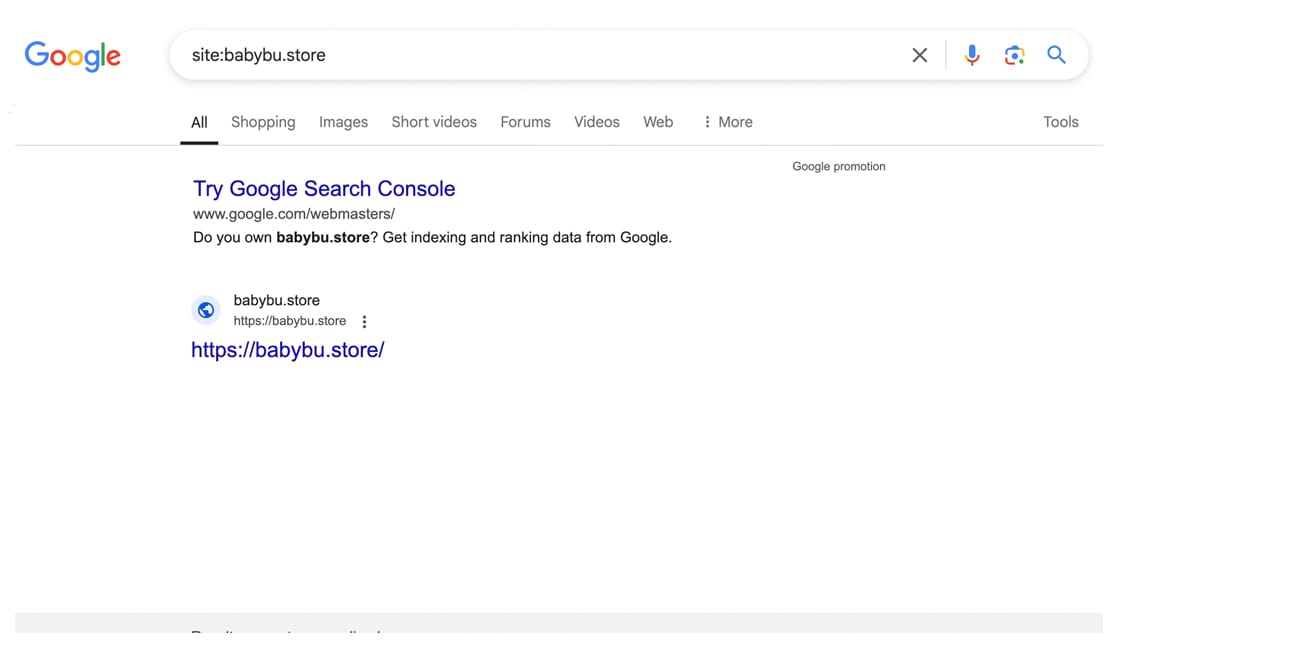Clear the search box with the X icon
Viewport: 1291px width, 658px height.
point(919,55)
